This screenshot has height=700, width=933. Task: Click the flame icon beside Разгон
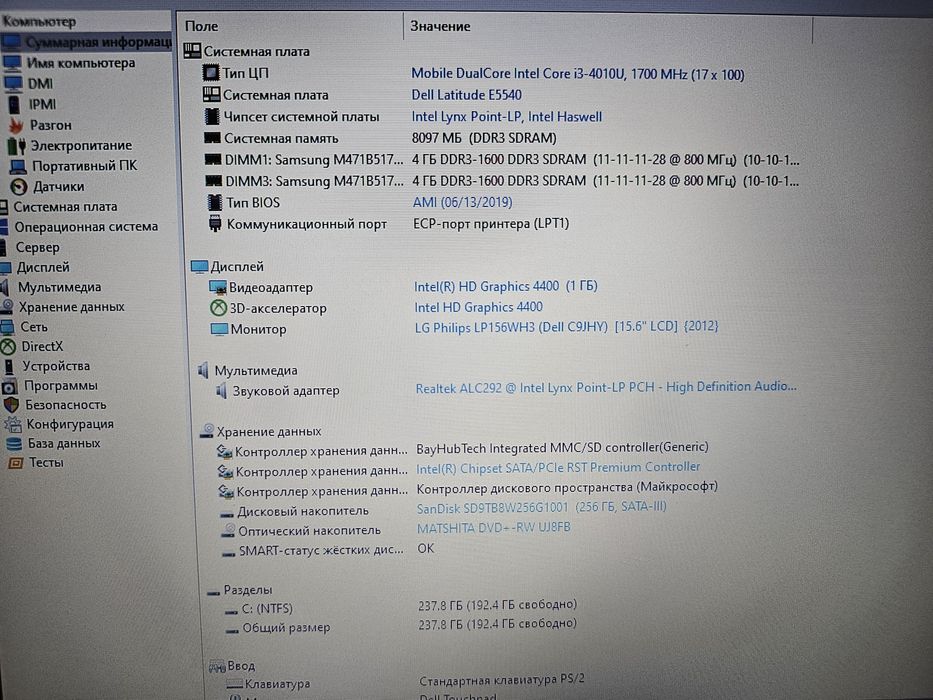pos(16,125)
